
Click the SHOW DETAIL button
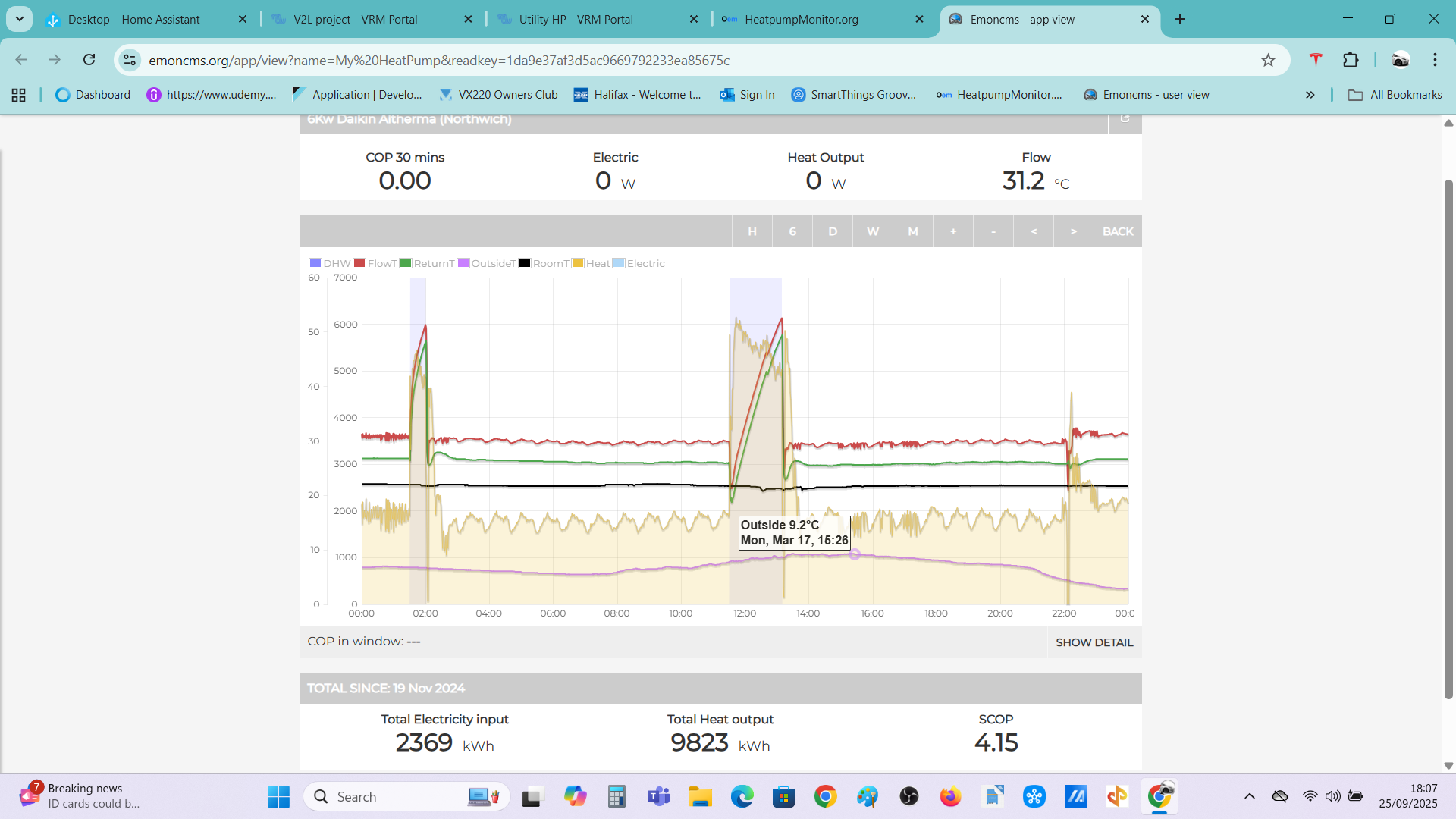1094,642
